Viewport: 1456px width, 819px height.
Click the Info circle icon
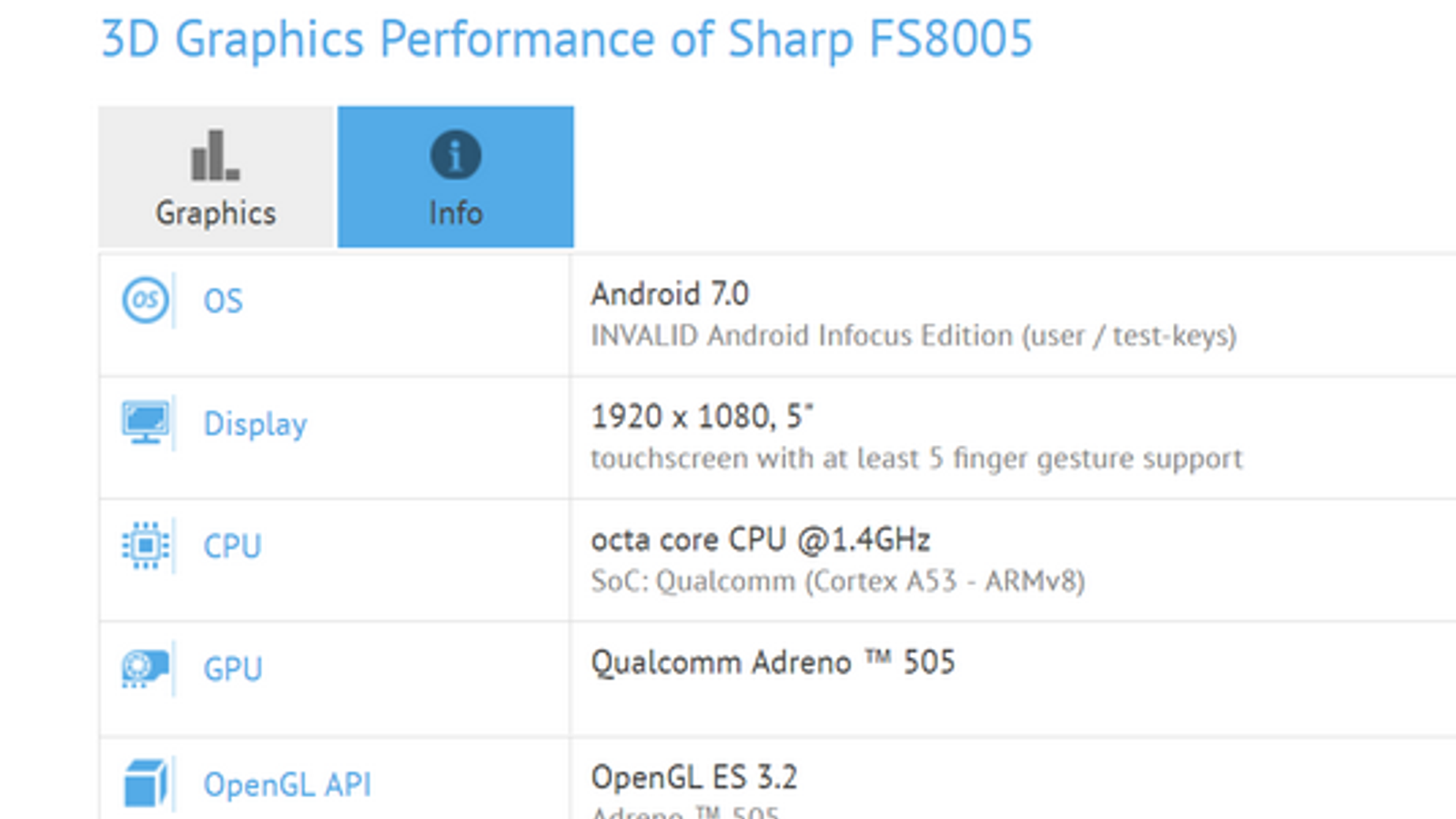point(455,155)
